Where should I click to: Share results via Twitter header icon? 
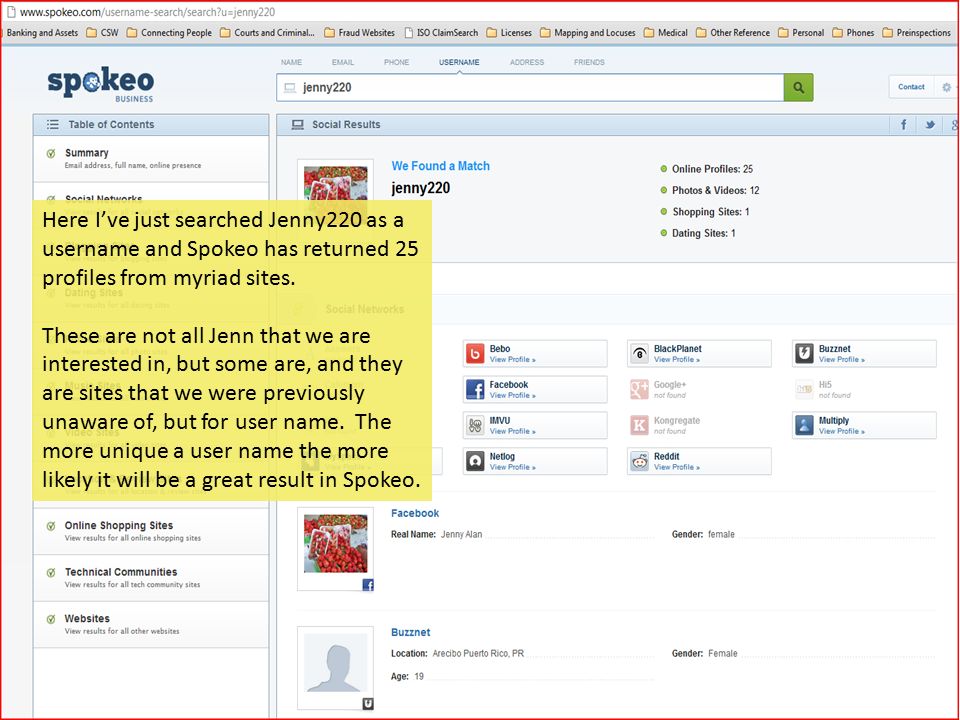(930, 125)
